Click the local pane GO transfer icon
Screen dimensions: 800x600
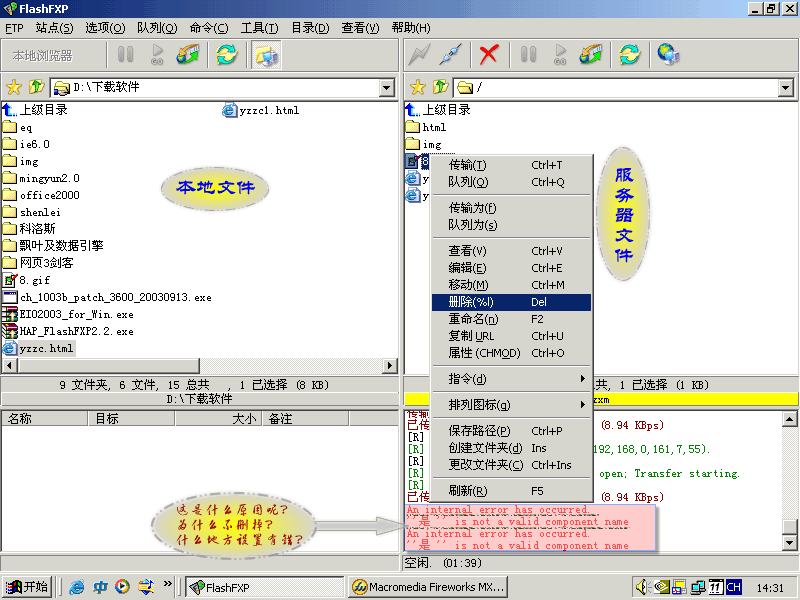coord(157,54)
